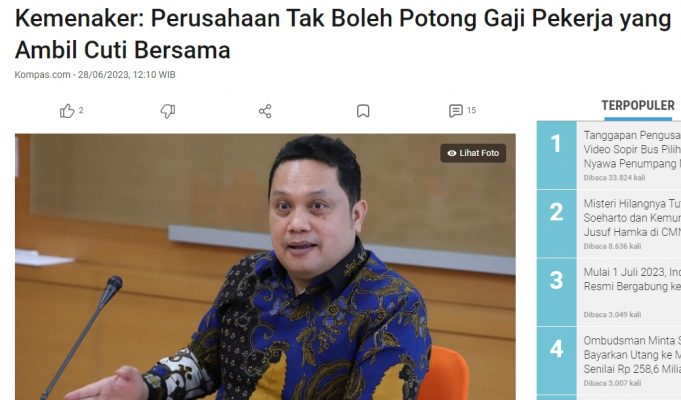Open the Misteri Hilangnya article link
Viewport: 681px width, 400px height.
click(x=632, y=218)
